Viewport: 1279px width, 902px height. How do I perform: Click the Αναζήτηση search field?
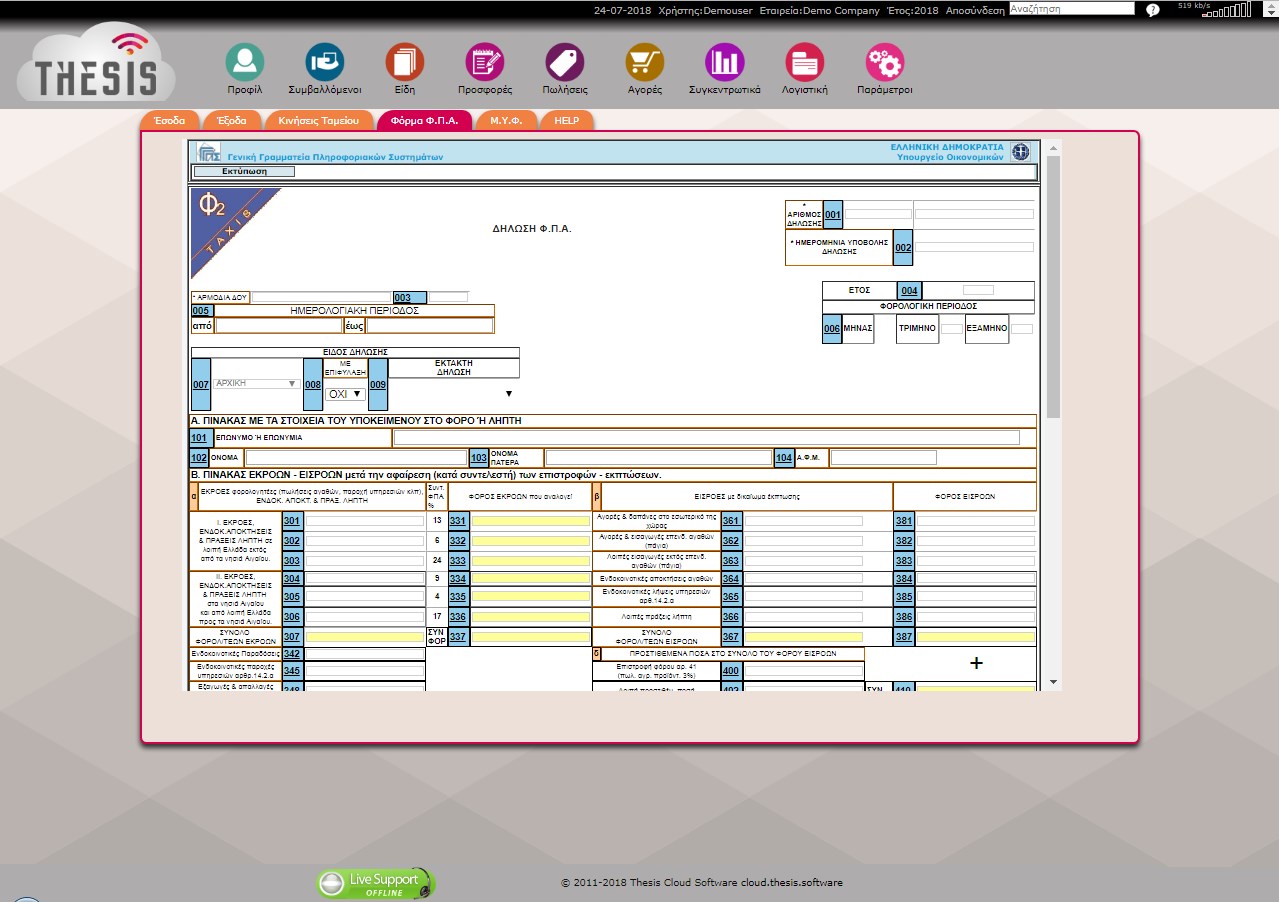[1072, 9]
